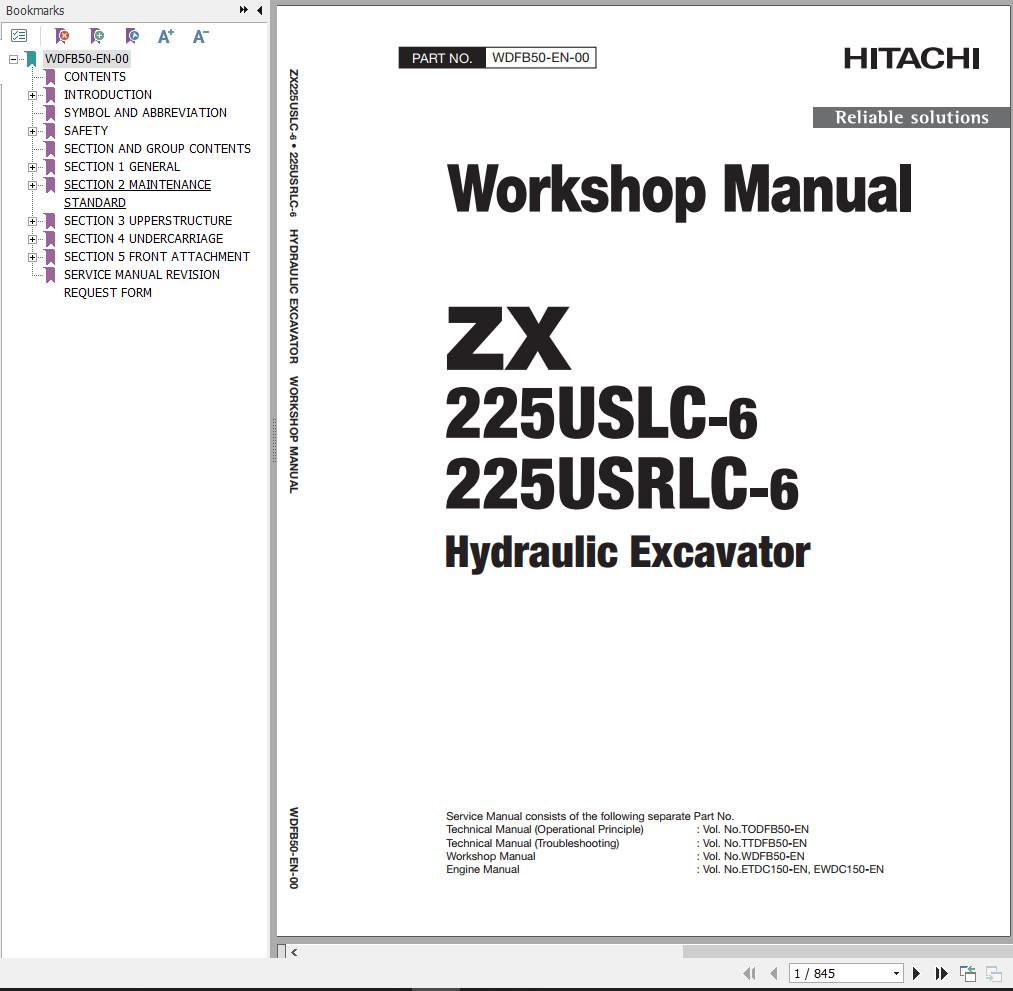1013x991 pixels.
Task: Go to the previous page arrow
Action: click(774, 973)
